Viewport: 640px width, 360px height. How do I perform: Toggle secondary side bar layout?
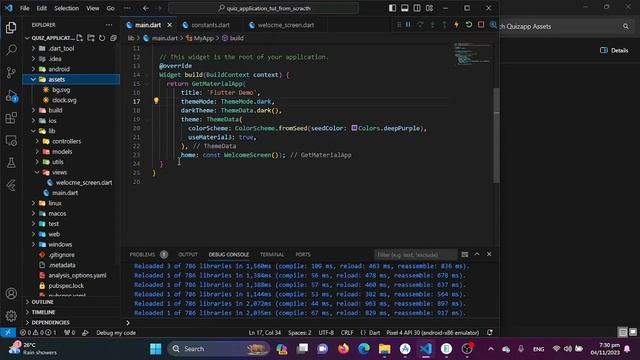pyautogui.click(x=417, y=8)
